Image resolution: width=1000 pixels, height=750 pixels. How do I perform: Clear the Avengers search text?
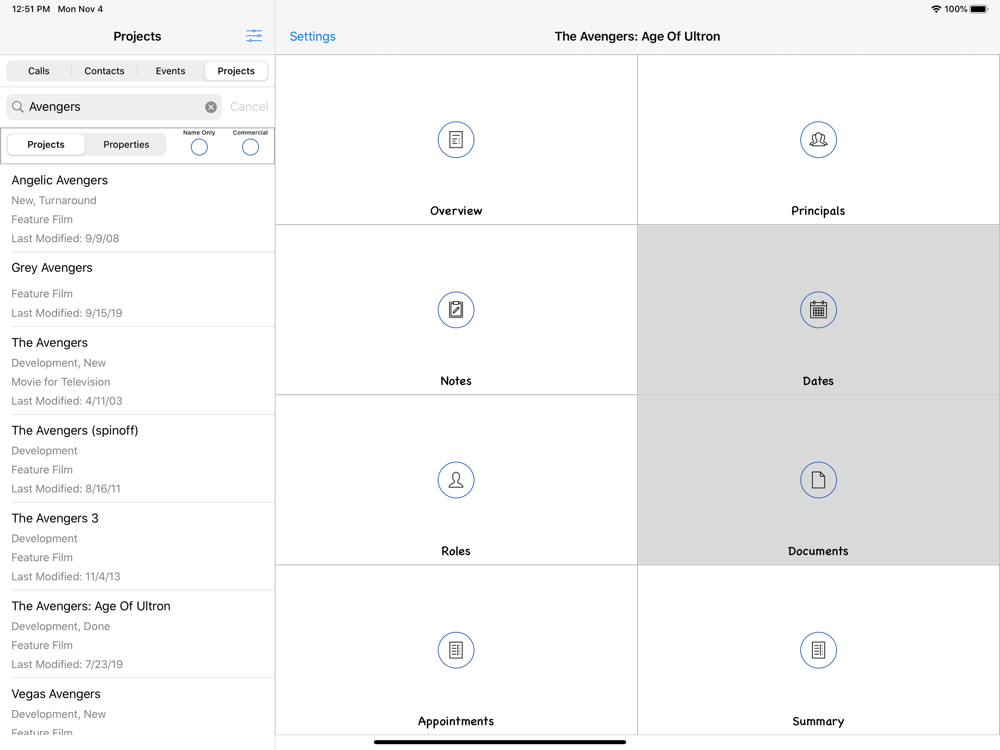pos(211,107)
